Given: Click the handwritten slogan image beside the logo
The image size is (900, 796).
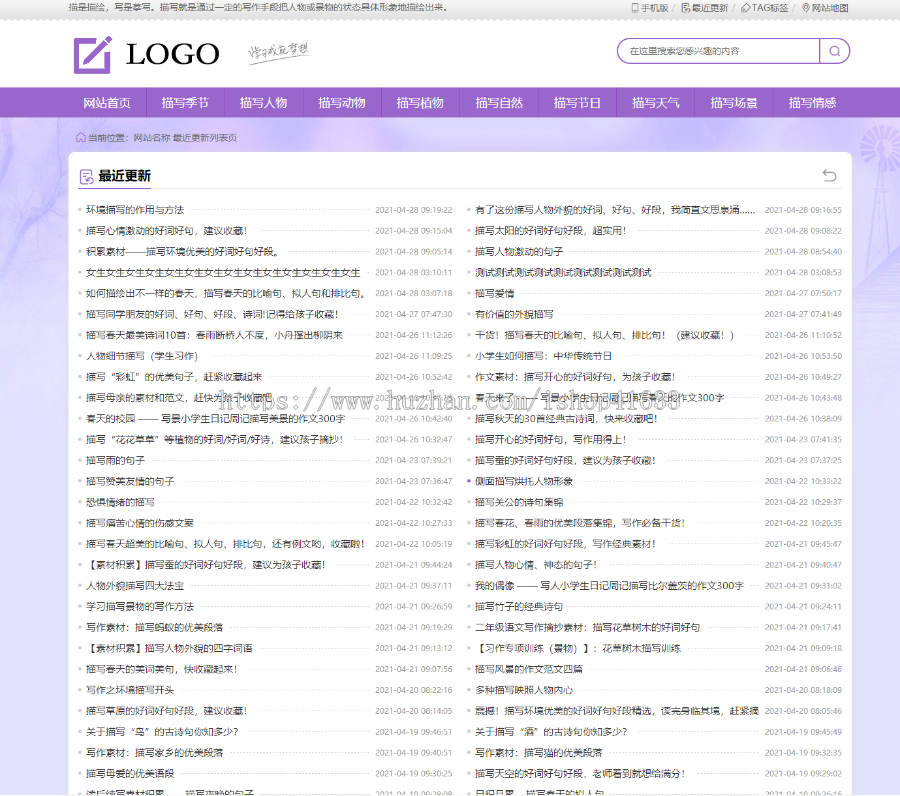Looking at the screenshot, I should coord(279,52).
